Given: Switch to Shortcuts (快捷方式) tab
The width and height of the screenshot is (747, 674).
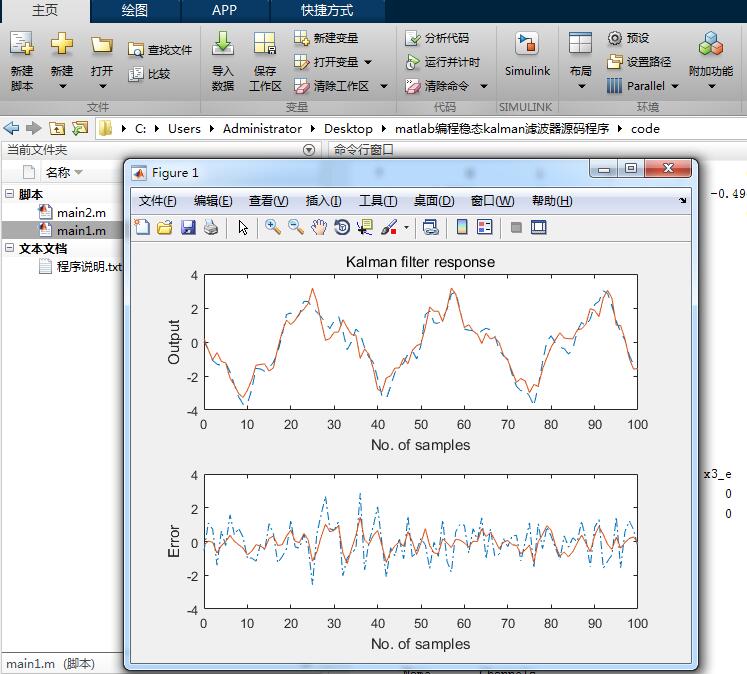Looking at the screenshot, I should [327, 10].
